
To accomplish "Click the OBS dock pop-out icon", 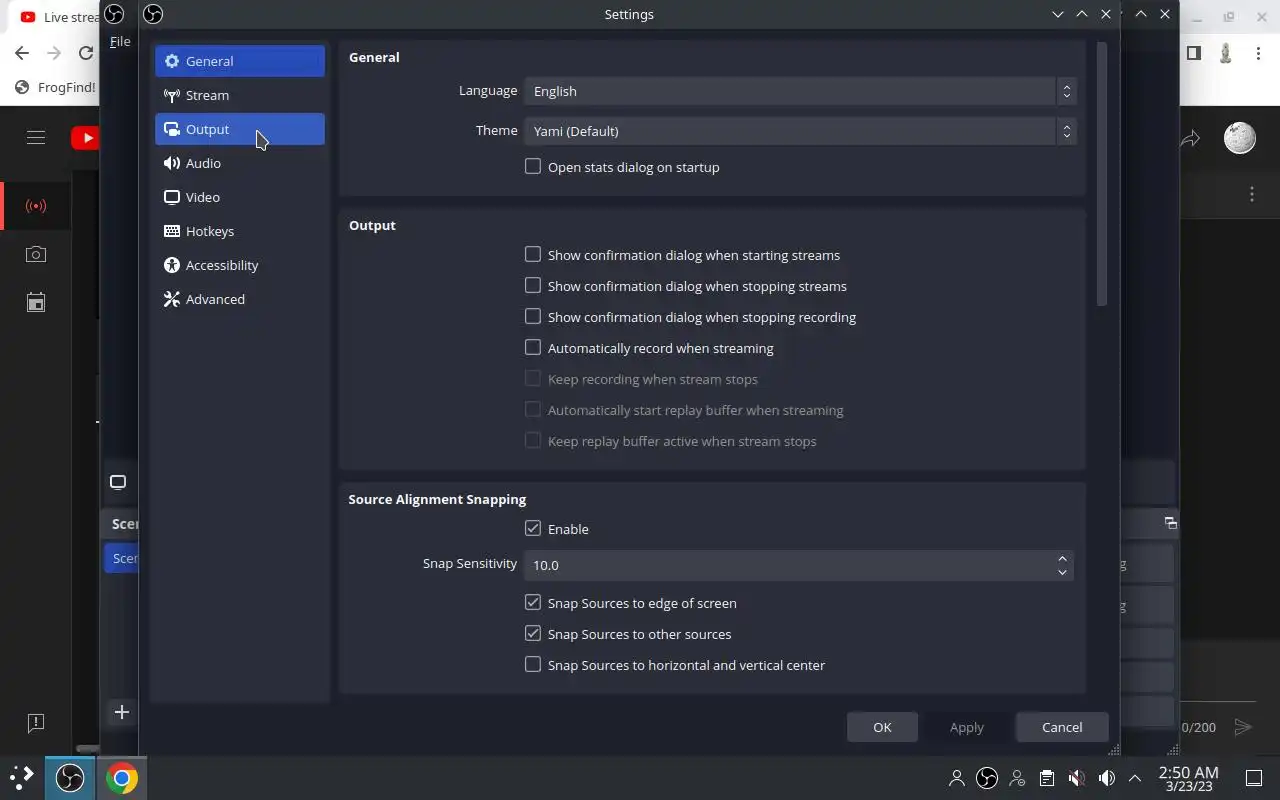I will [x=1171, y=523].
